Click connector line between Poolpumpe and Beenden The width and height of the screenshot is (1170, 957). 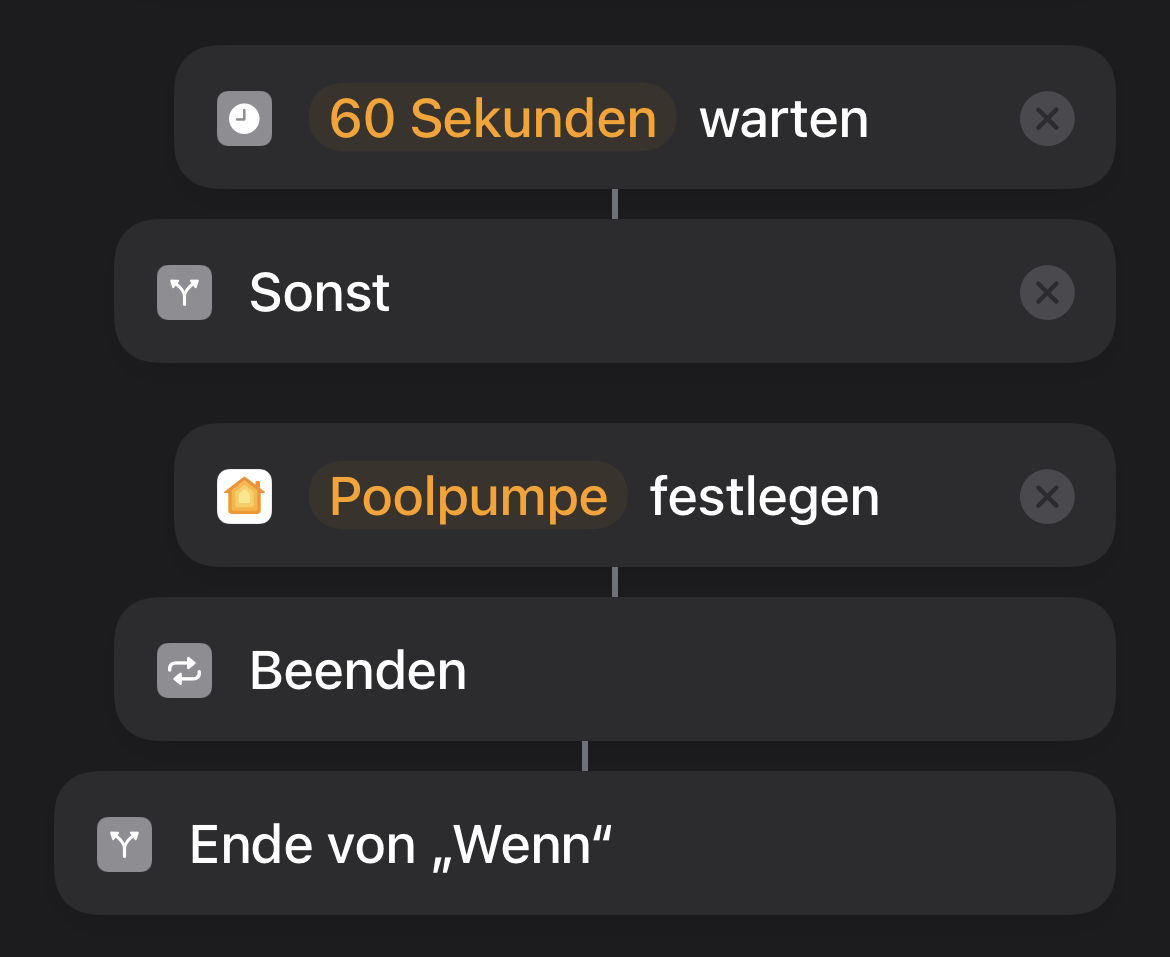(x=614, y=582)
